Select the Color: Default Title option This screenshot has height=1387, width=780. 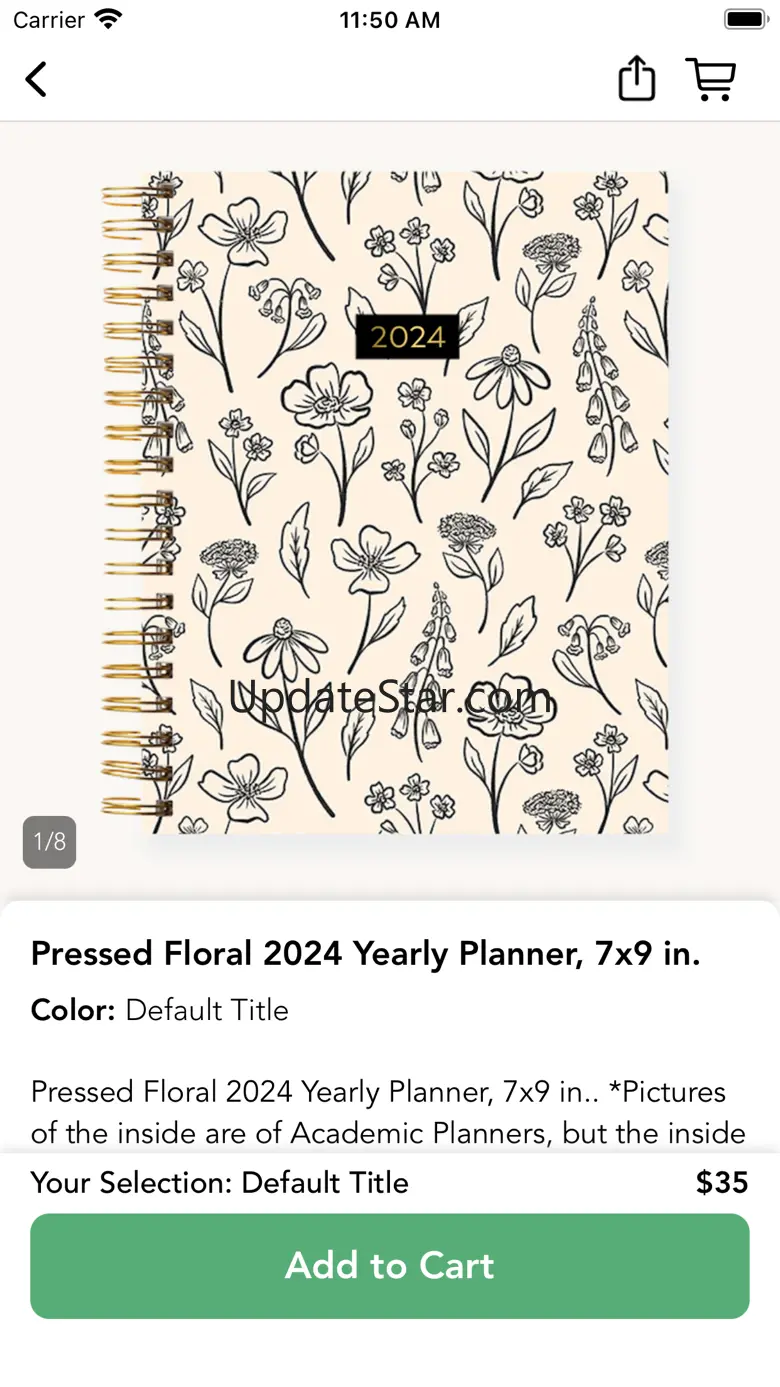pos(160,1010)
